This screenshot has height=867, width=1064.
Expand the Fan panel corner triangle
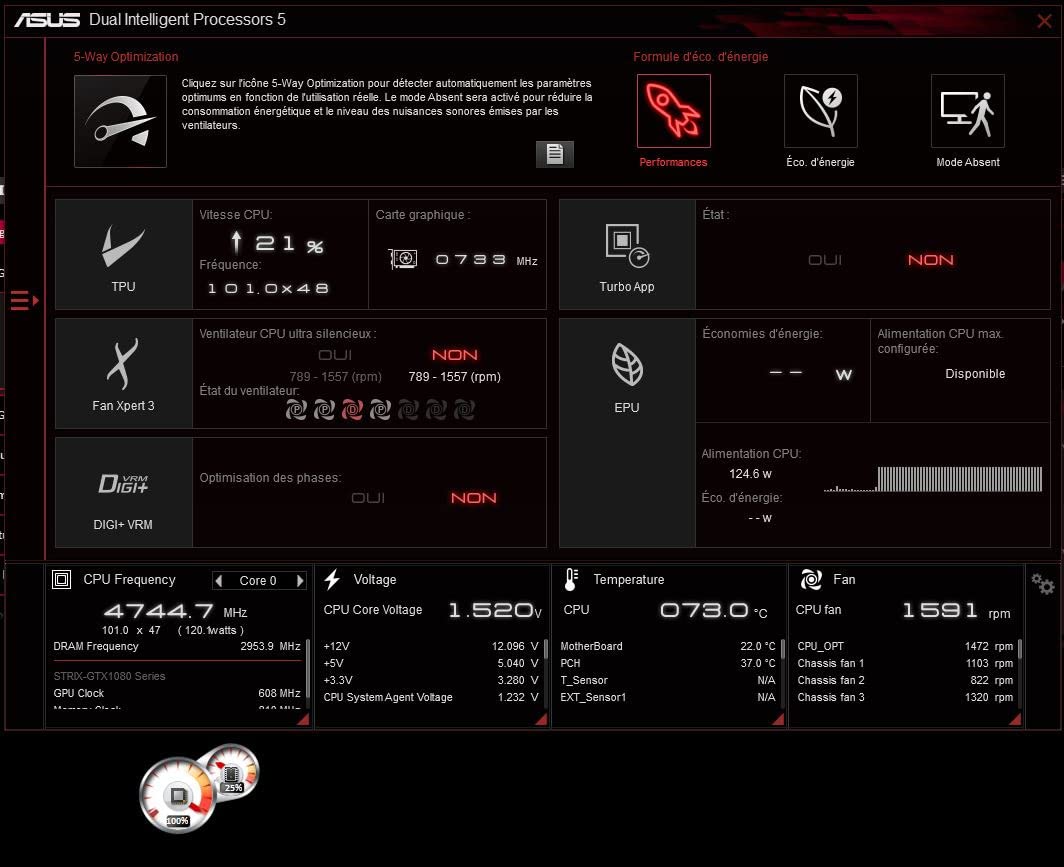coord(1015,719)
